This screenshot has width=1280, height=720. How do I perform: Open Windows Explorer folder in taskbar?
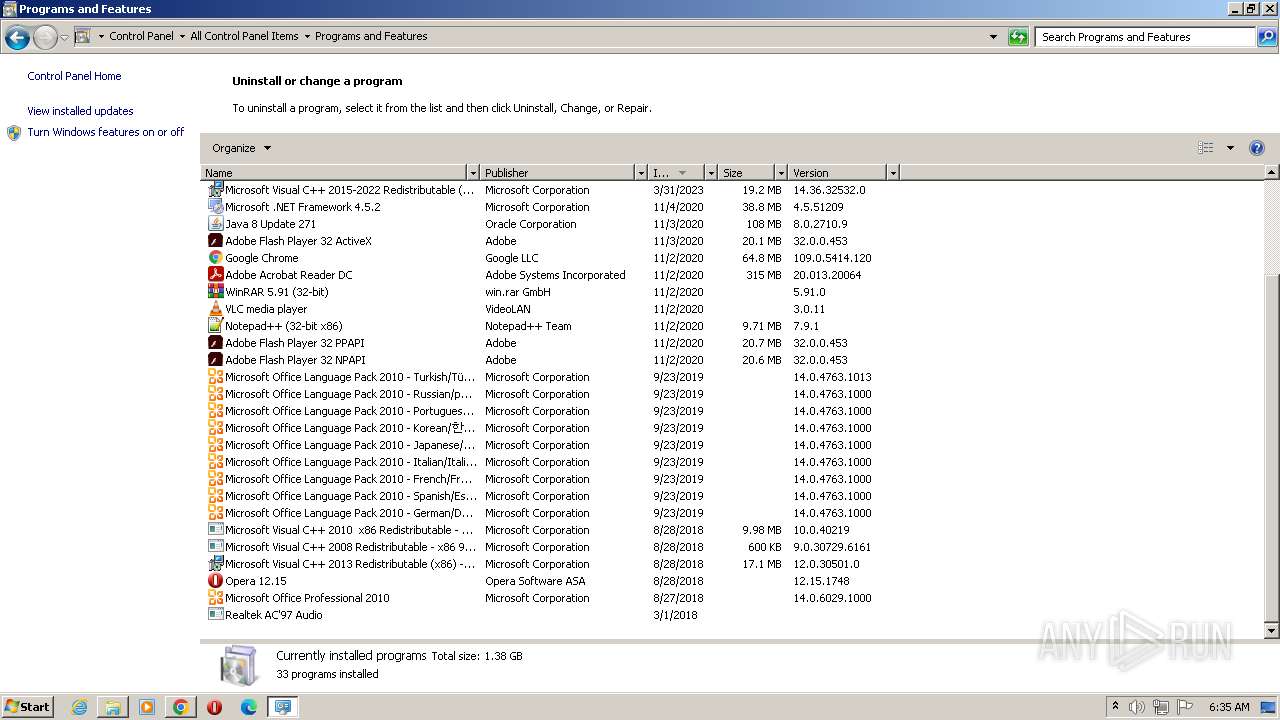tap(113, 707)
